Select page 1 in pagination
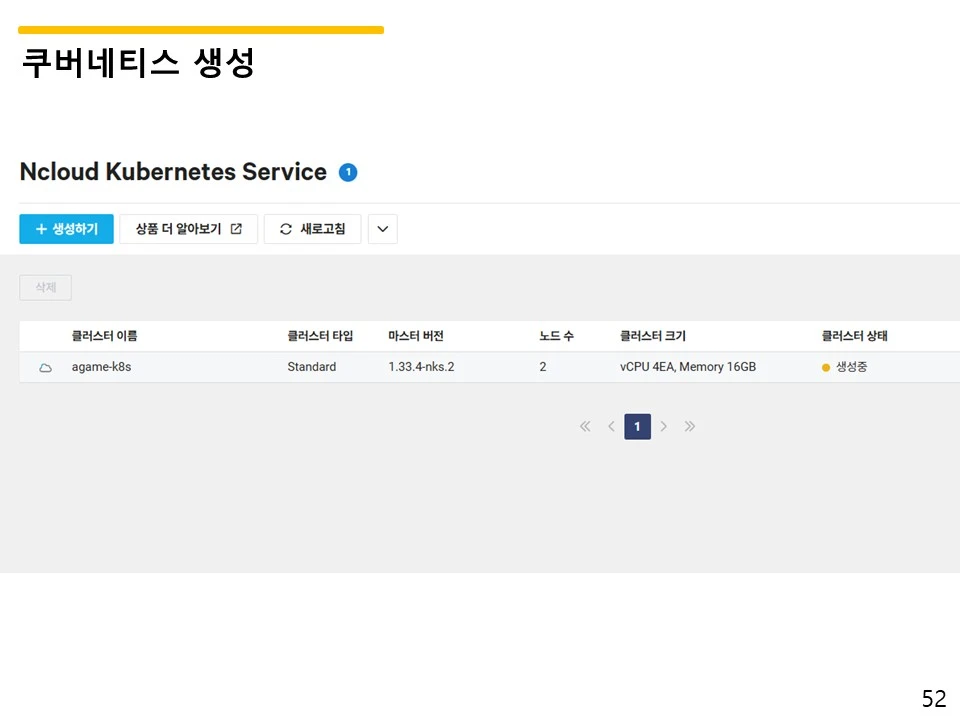This screenshot has height=720, width=960. pos(637,426)
